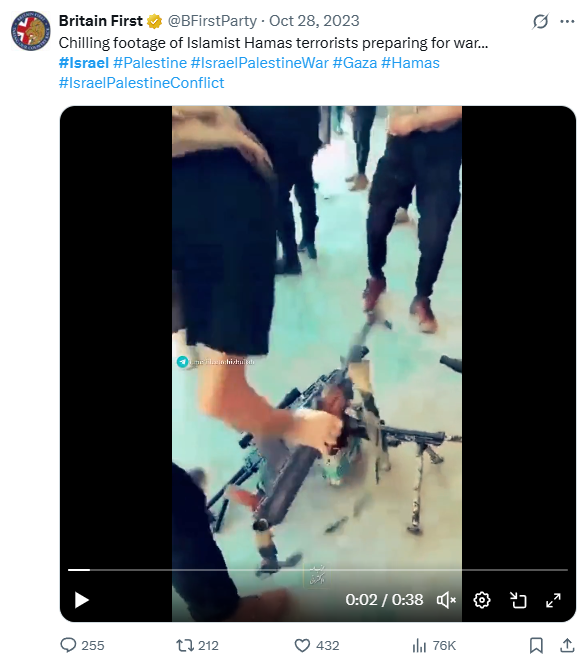This screenshot has height=662, width=587.
Task: Unmute the video sound
Action: tap(446, 600)
